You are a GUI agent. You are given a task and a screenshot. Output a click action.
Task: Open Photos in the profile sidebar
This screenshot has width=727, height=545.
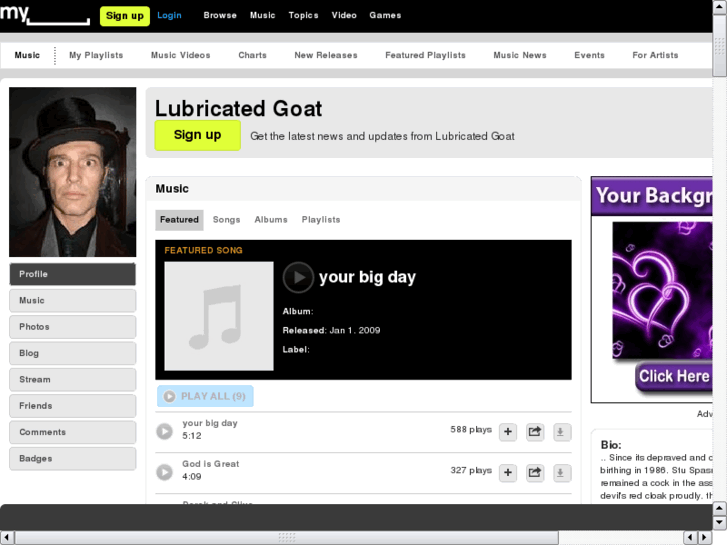(x=72, y=327)
